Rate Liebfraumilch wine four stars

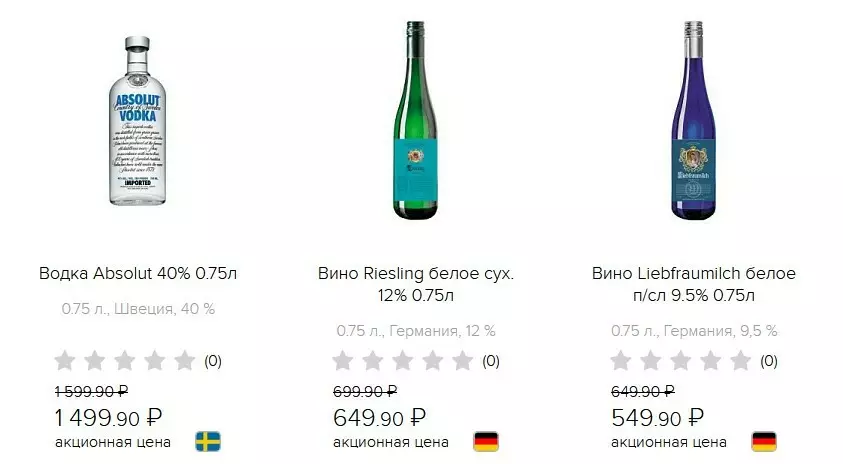click(711, 360)
